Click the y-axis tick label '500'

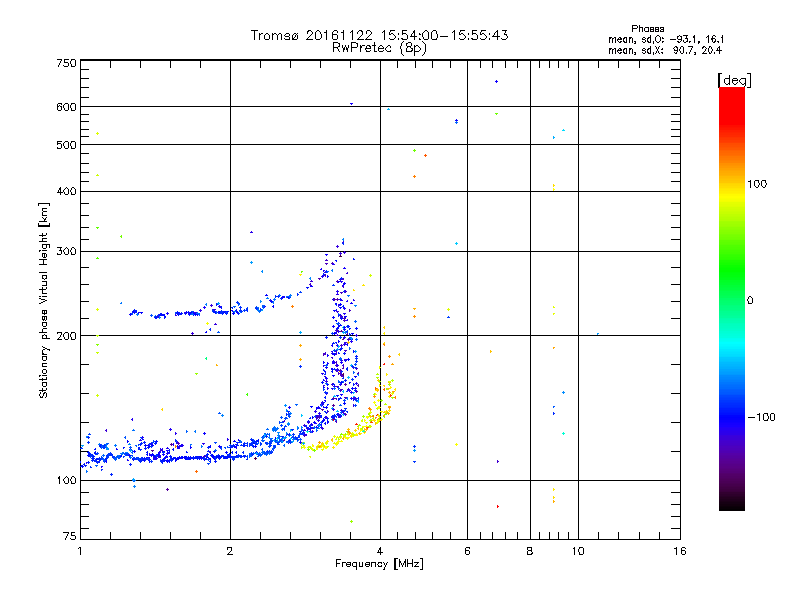(66, 145)
